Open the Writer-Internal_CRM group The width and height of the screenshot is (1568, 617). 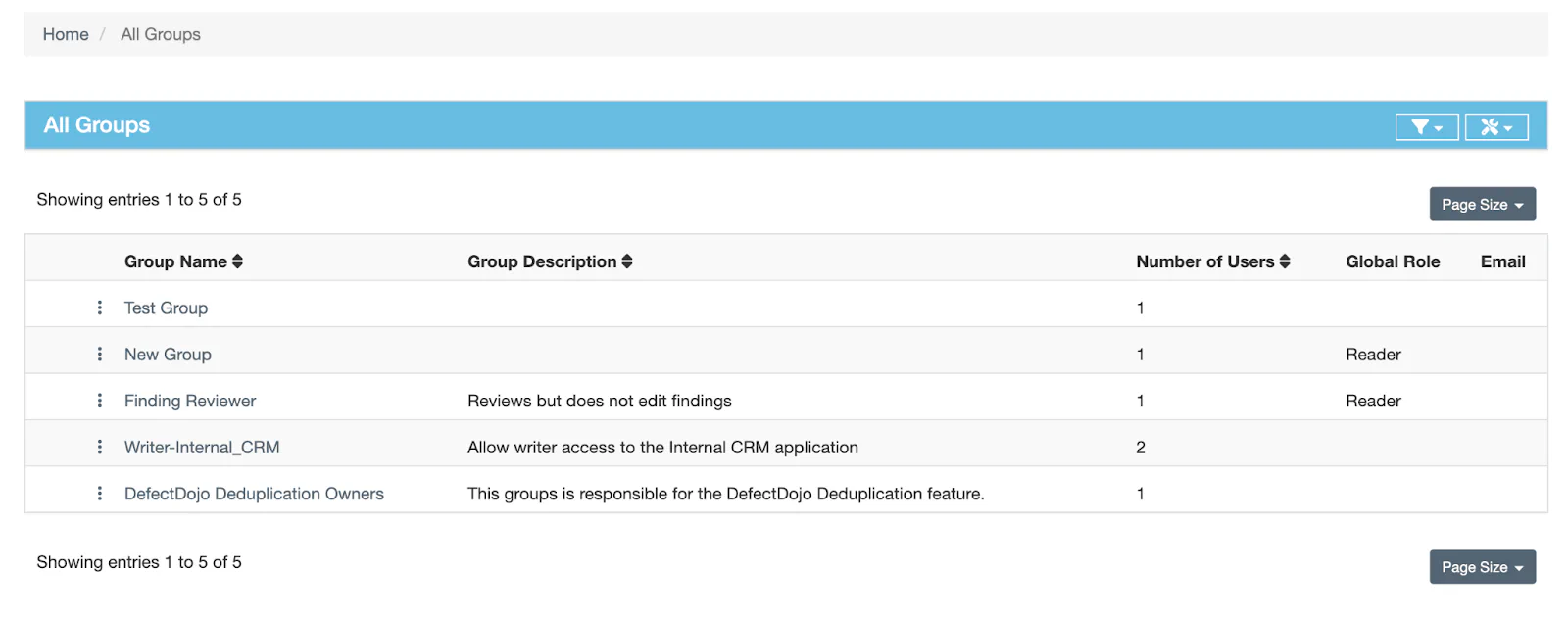202,448
